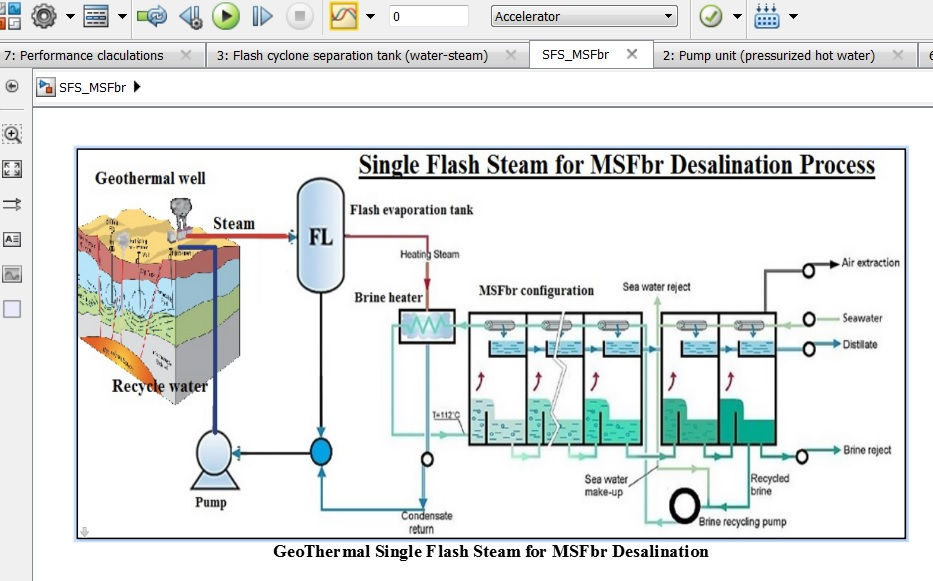The height and width of the screenshot is (581, 933).
Task: Expand the Build Model dropdown arrow
Action: 793,16
